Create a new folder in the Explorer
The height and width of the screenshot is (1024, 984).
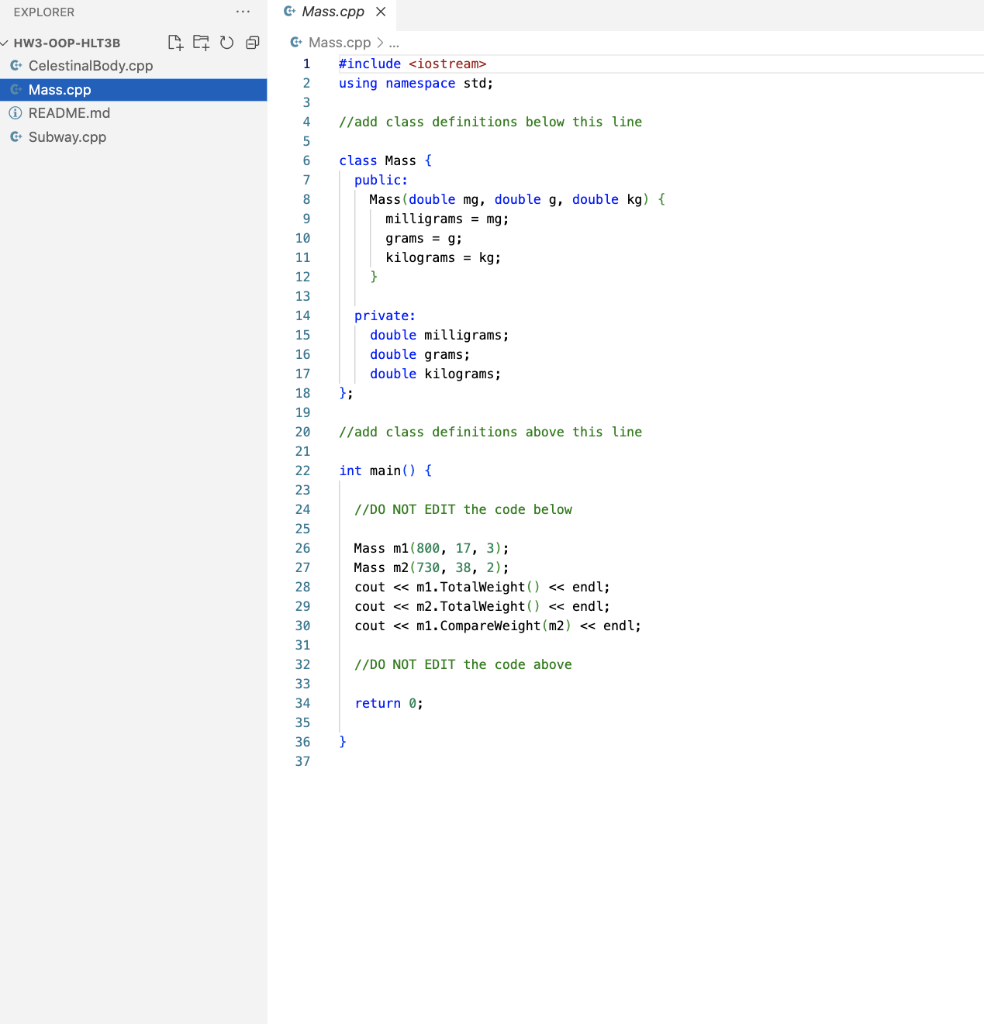[x=201, y=42]
